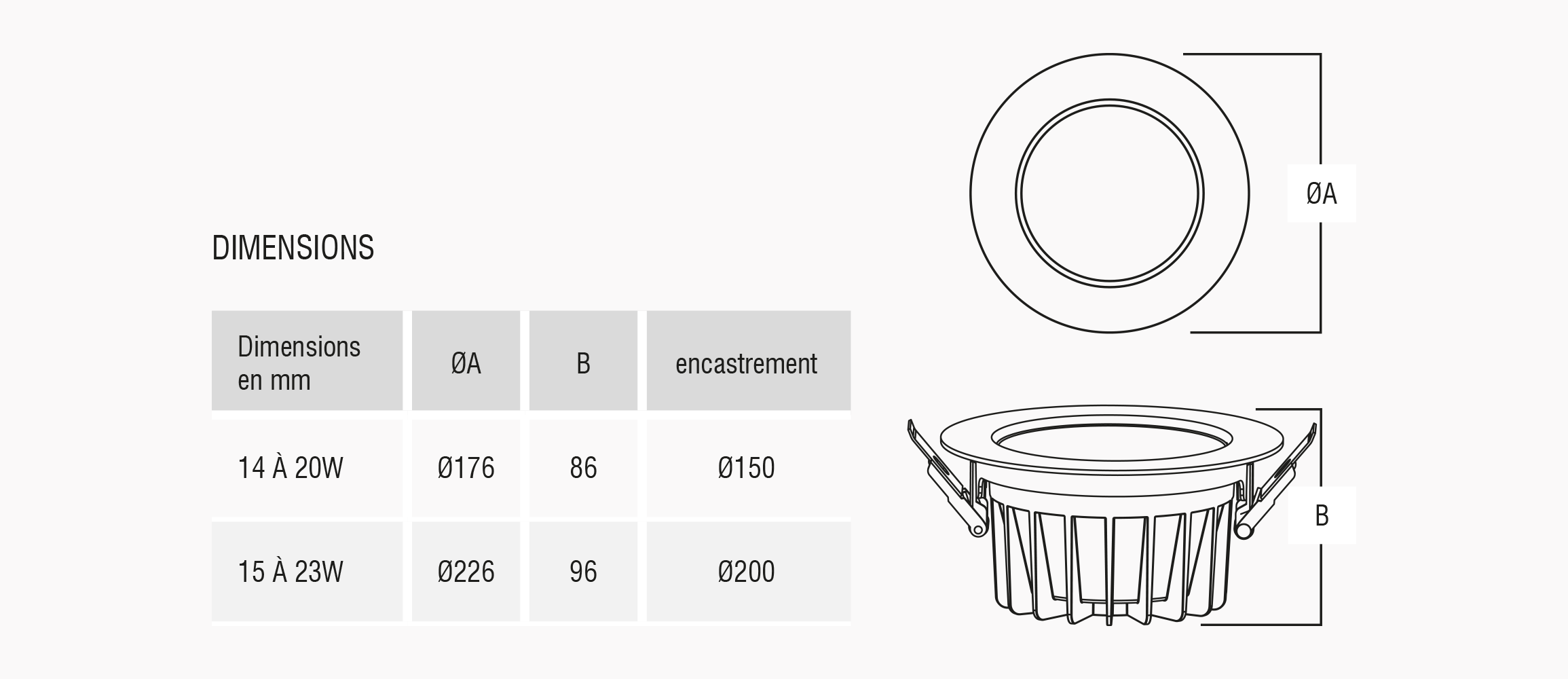Image resolution: width=1568 pixels, height=679 pixels.
Task: Select the Ø200 encastrement cell
Action: click(x=746, y=572)
